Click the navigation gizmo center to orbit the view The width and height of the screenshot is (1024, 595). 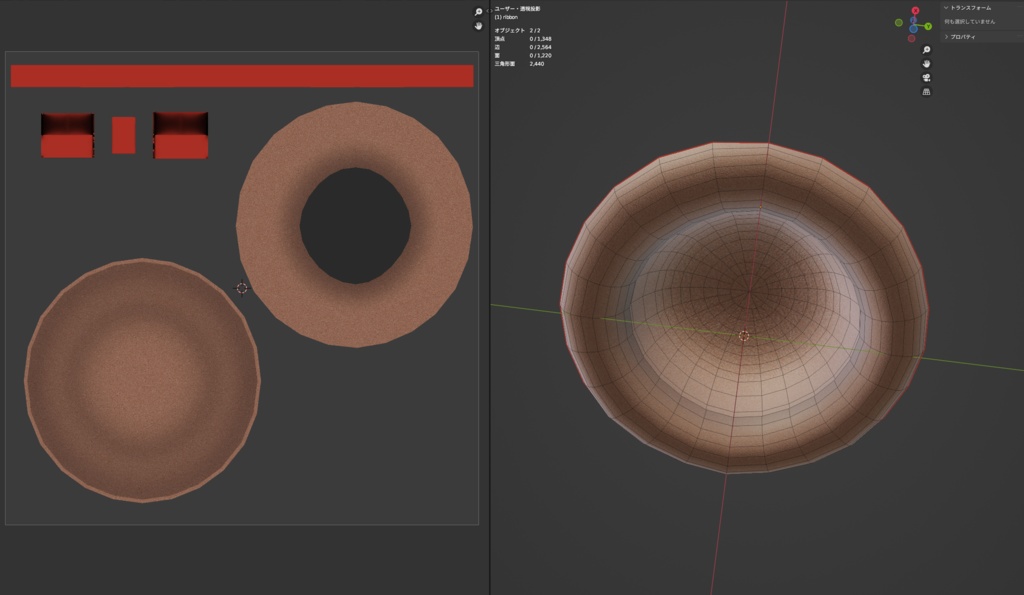(913, 25)
